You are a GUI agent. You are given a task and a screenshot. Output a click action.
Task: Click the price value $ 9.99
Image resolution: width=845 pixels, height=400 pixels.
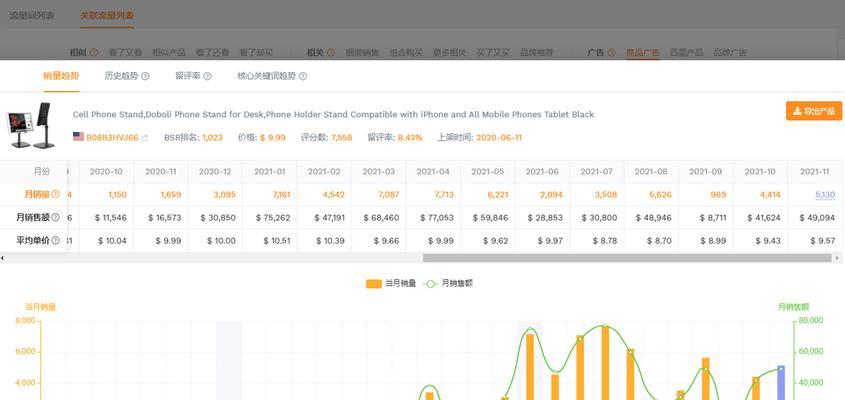click(273, 137)
